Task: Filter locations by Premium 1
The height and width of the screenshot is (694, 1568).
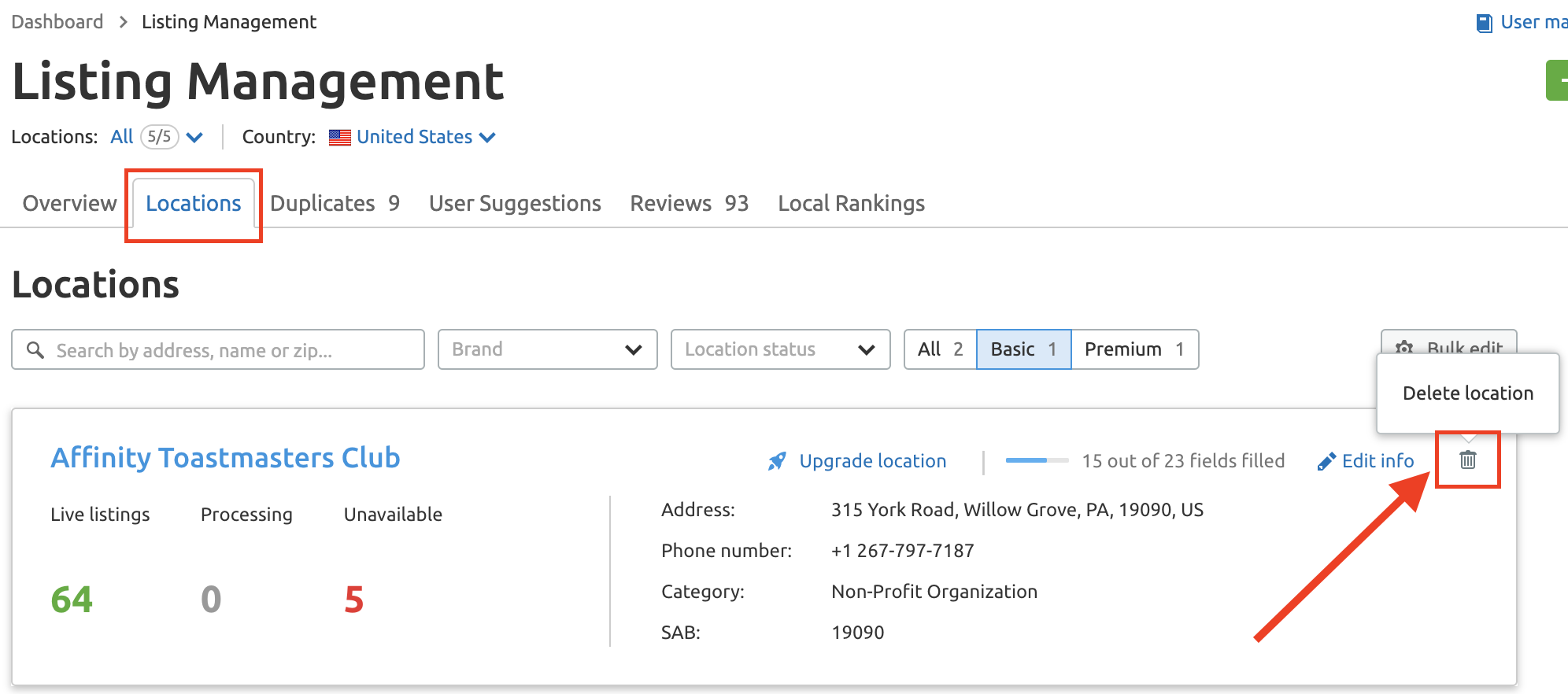Action: (x=1135, y=349)
